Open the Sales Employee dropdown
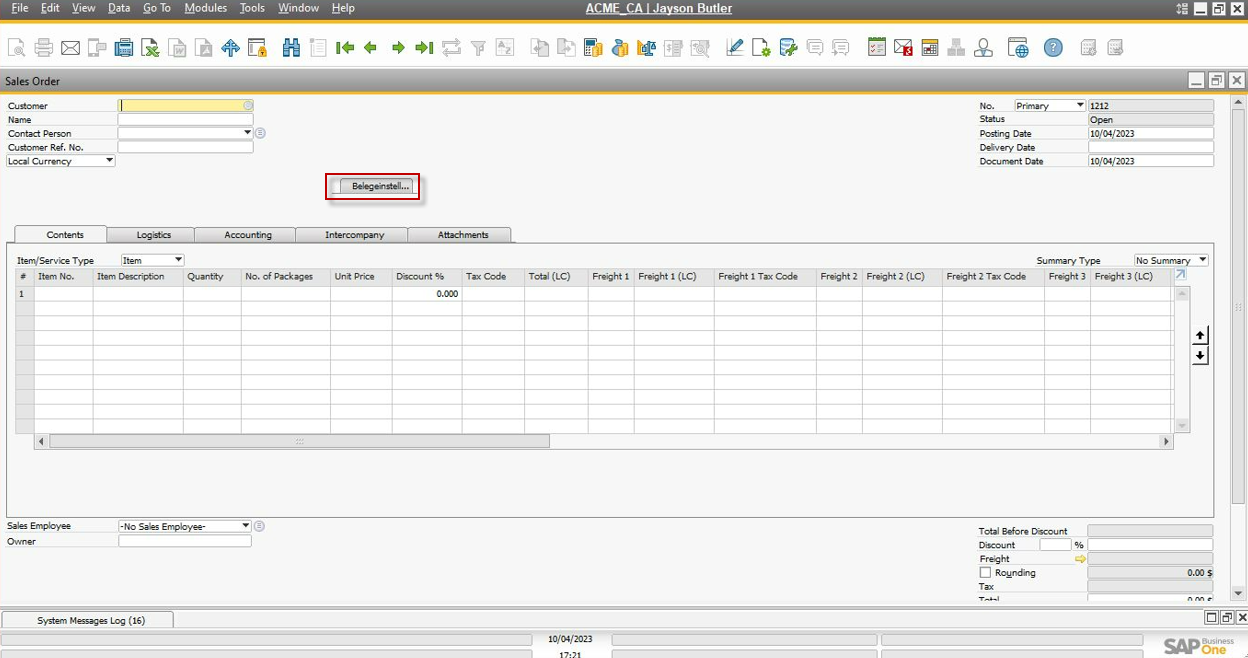This screenshot has height=658, width=1248. click(246, 526)
